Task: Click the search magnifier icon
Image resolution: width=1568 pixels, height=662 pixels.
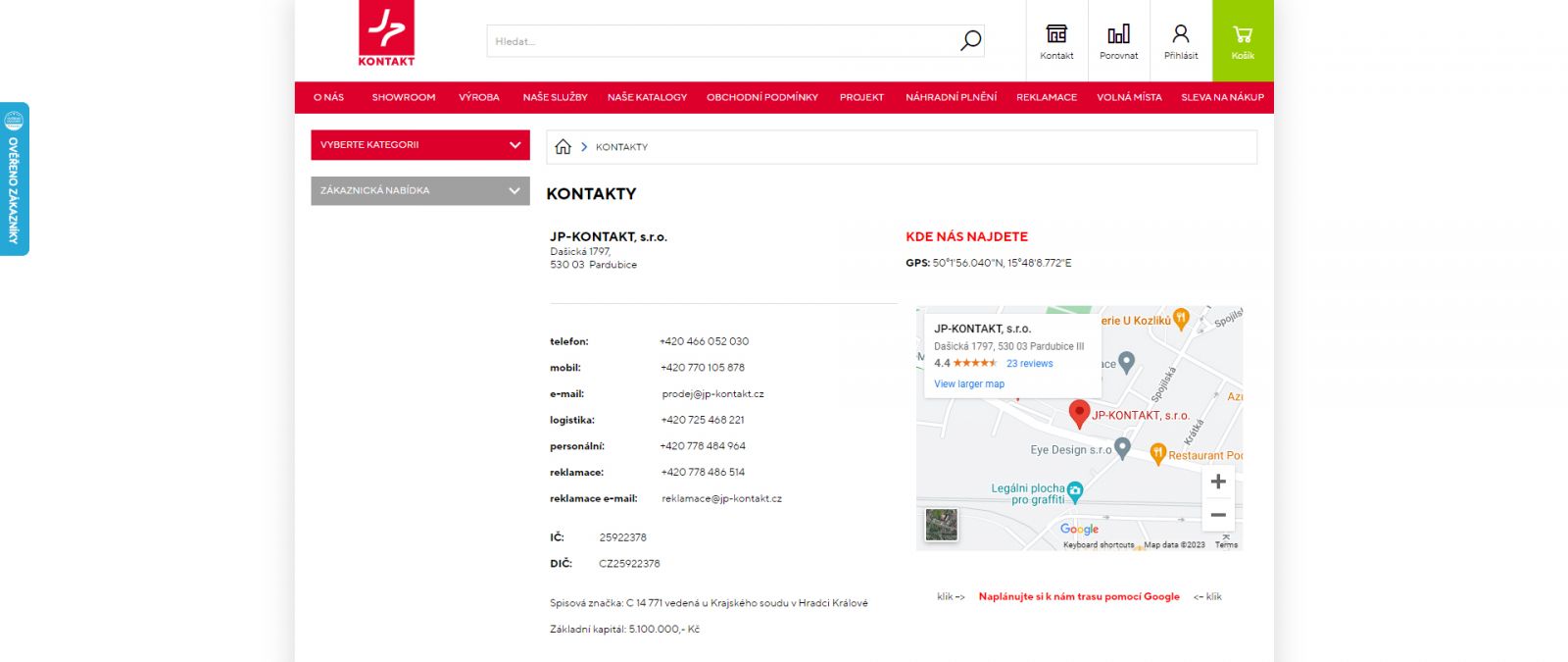Action: (969, 41)
